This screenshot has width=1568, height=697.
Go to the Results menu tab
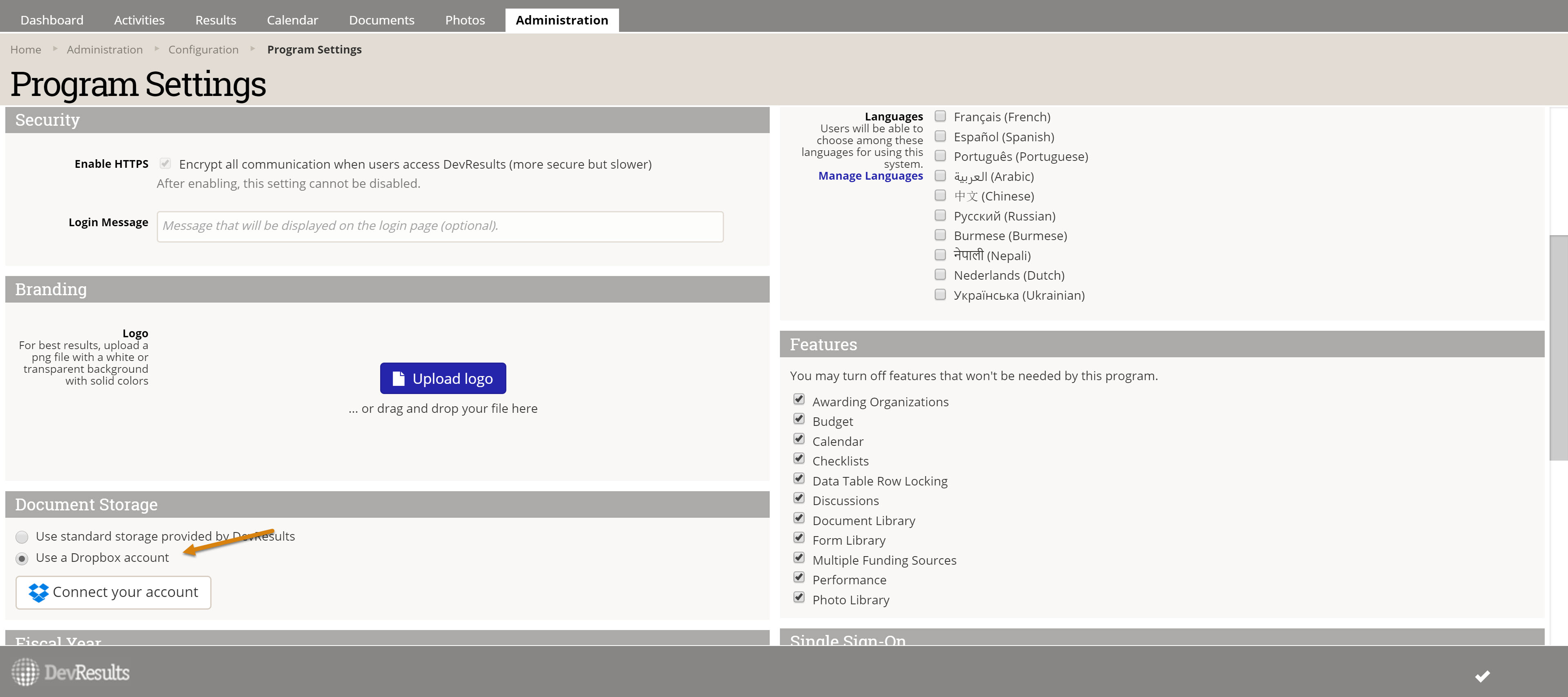216,20
